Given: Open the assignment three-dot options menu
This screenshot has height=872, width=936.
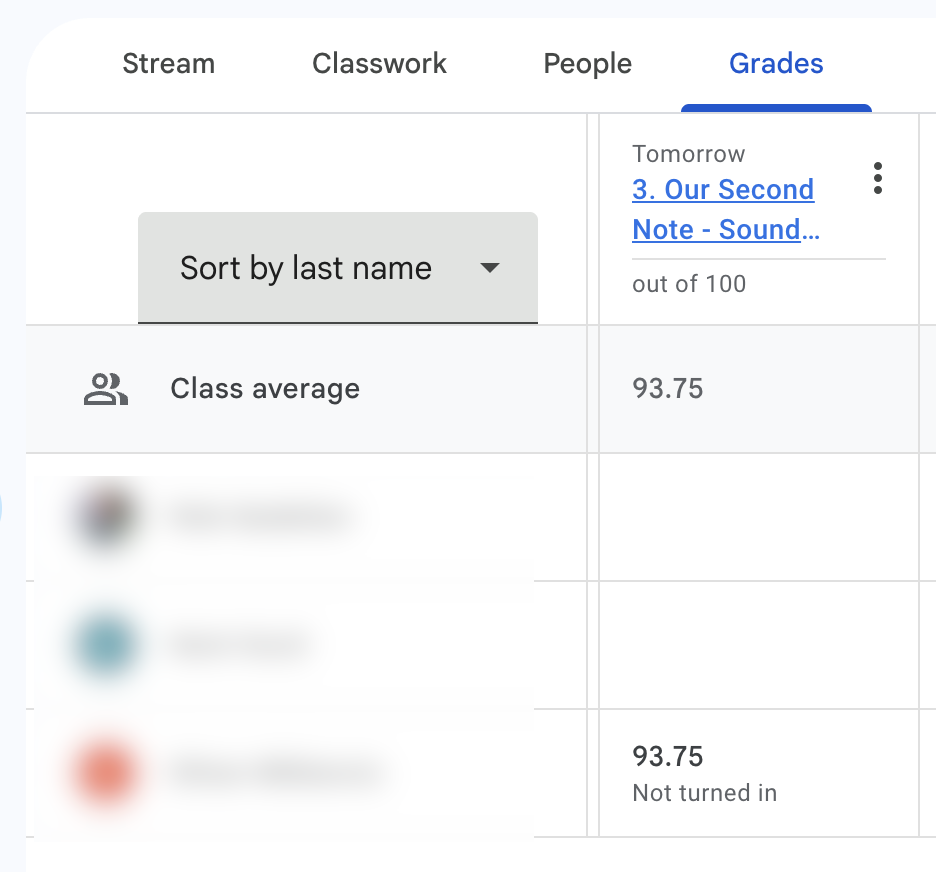Looking at the screenshot, I should pyautogui.click(x=877, y=178).
